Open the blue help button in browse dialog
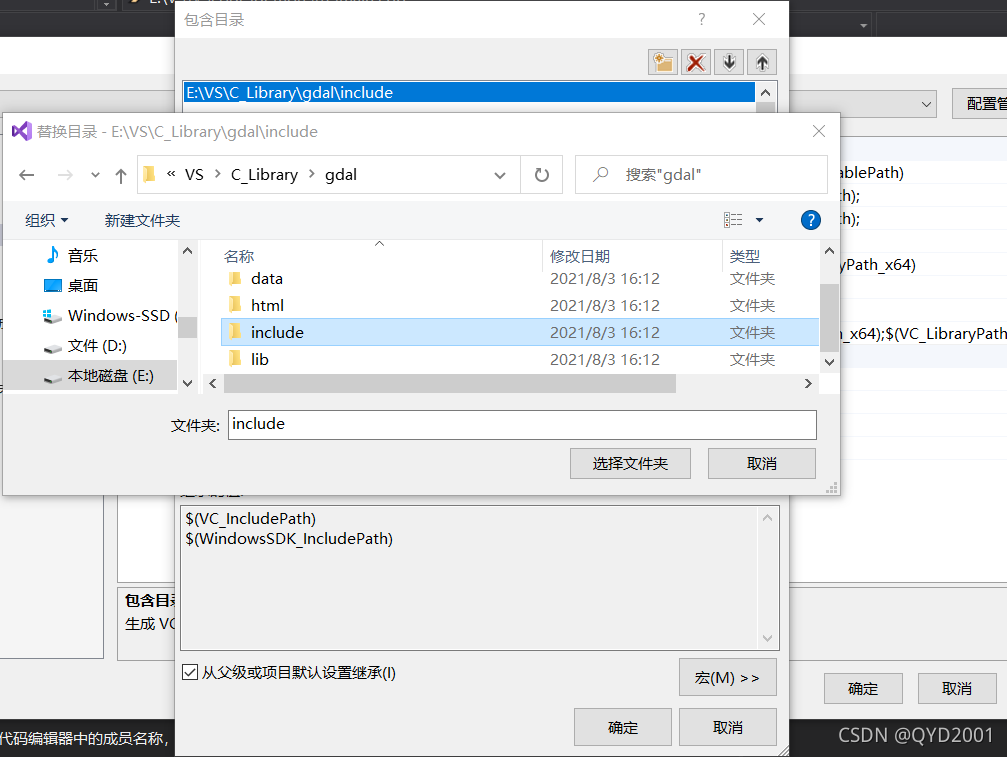This screenshot has width=1007, height=757. (810, 220)
